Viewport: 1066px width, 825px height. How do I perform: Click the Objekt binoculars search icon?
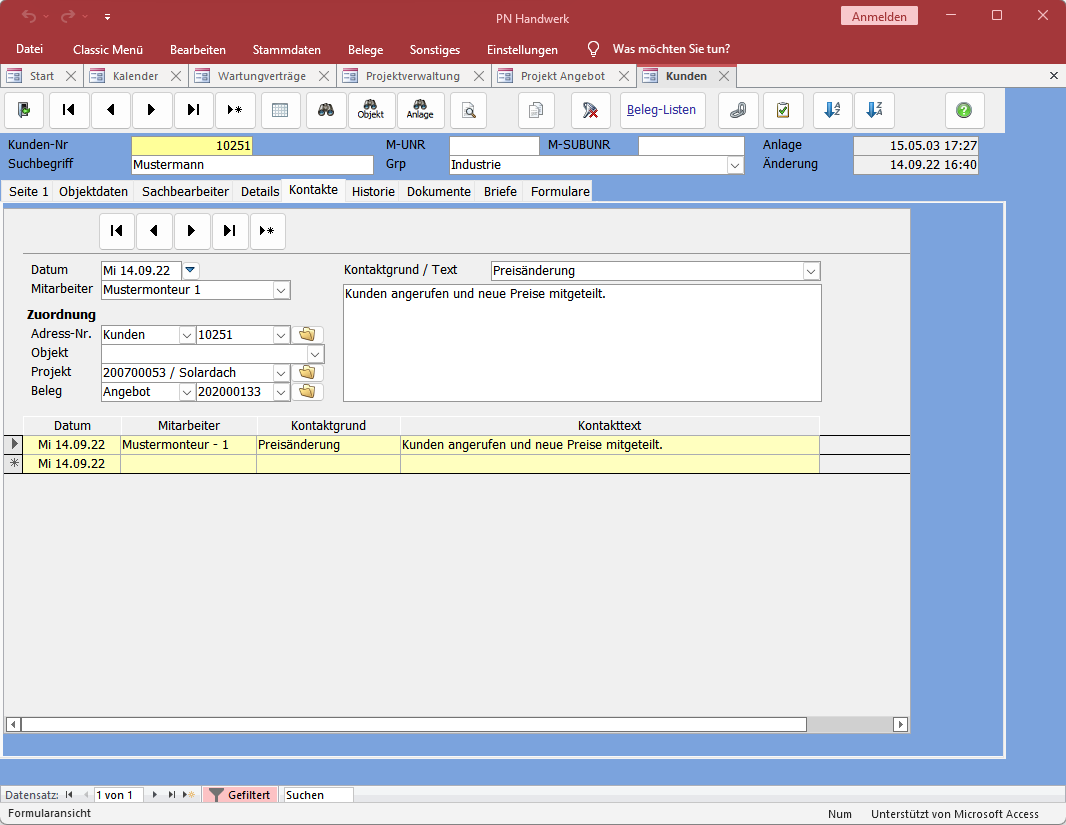click(x=370, y=110)
